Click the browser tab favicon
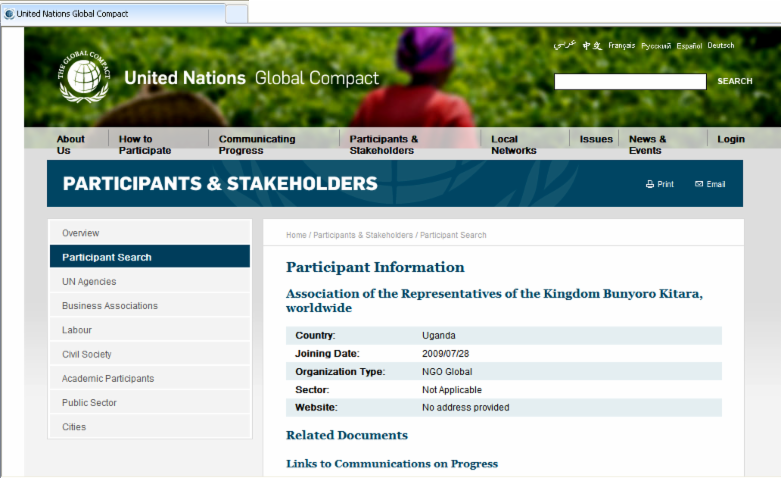The image size is (781, 478). (x=9, y=14)
